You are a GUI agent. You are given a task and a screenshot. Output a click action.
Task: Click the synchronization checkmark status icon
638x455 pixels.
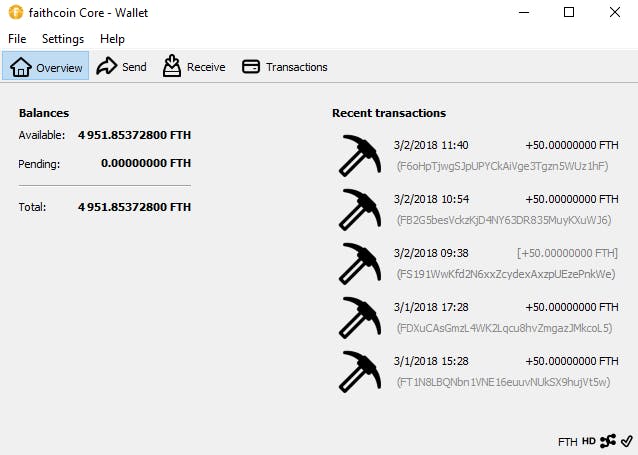(x=627, y=441)
